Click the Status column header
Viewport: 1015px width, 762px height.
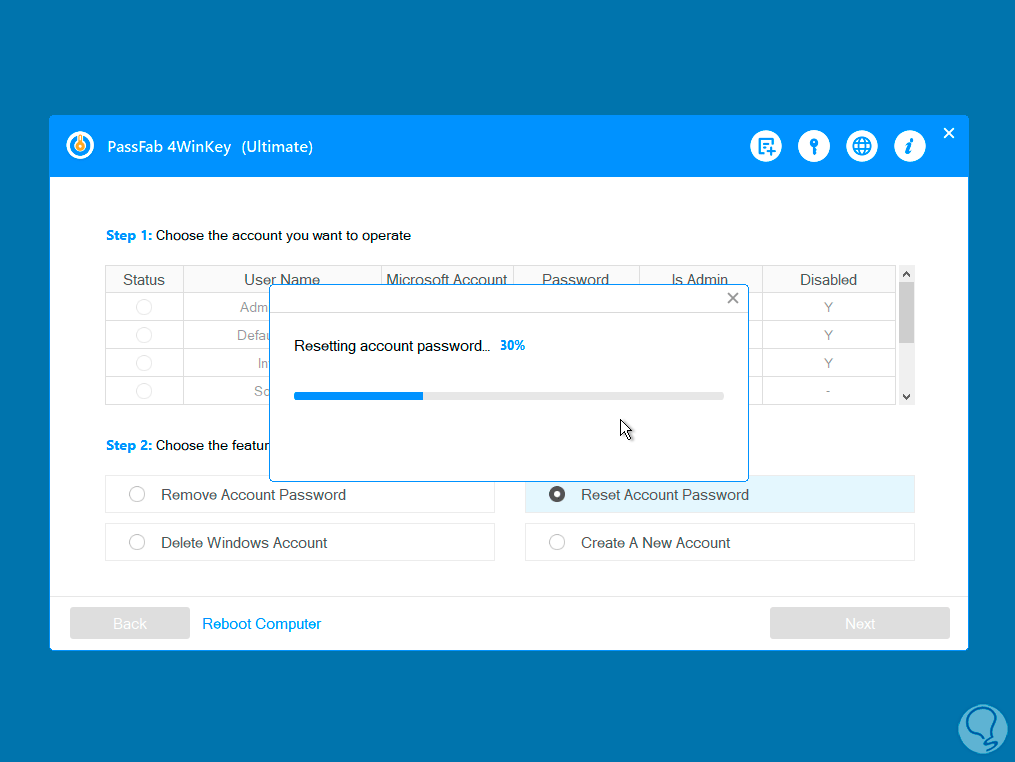[144, 280]
